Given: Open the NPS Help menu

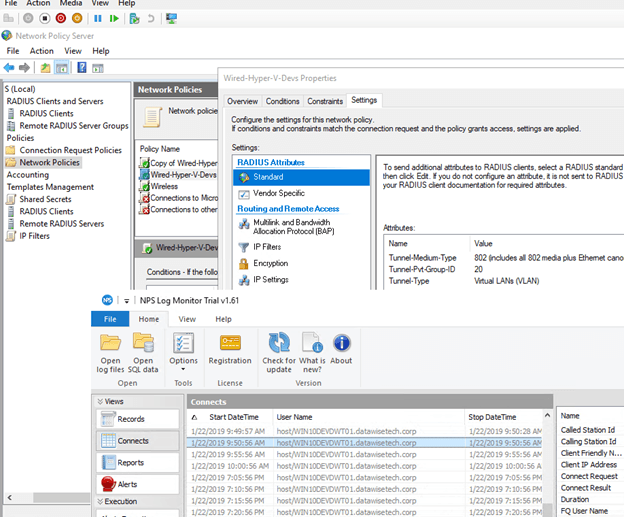Looking at the screenshot, I should (101, 51).
